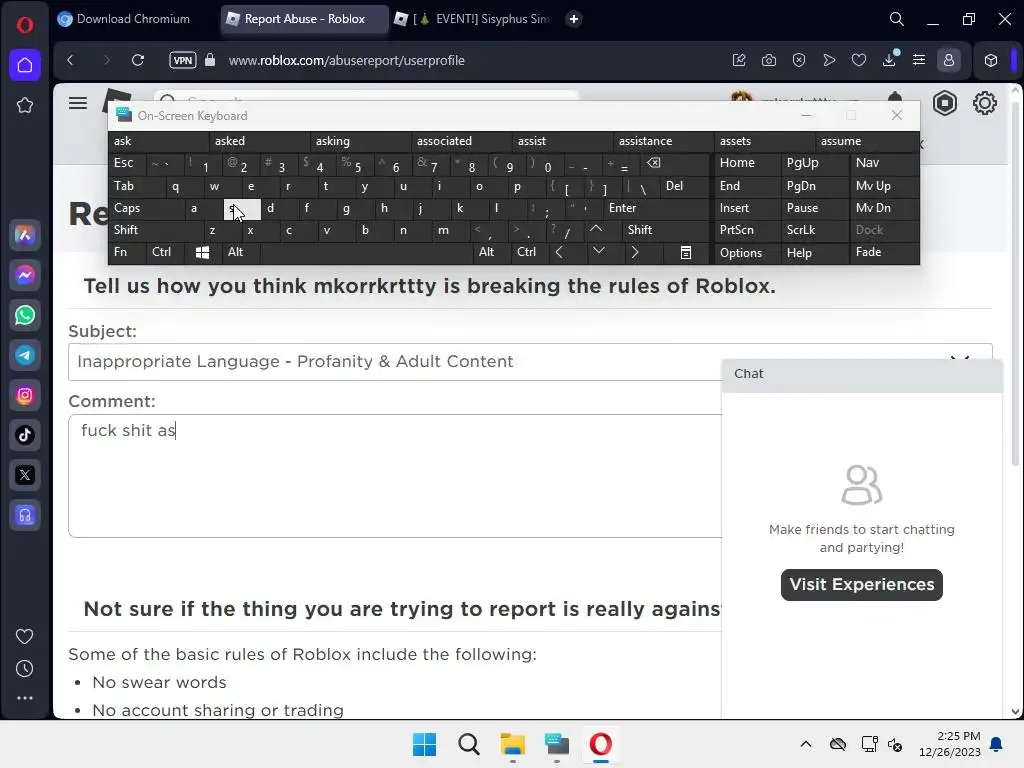Open X (Twitter) in the sidebar
This screenshot has width=1024, height=768.
(25, 475)
